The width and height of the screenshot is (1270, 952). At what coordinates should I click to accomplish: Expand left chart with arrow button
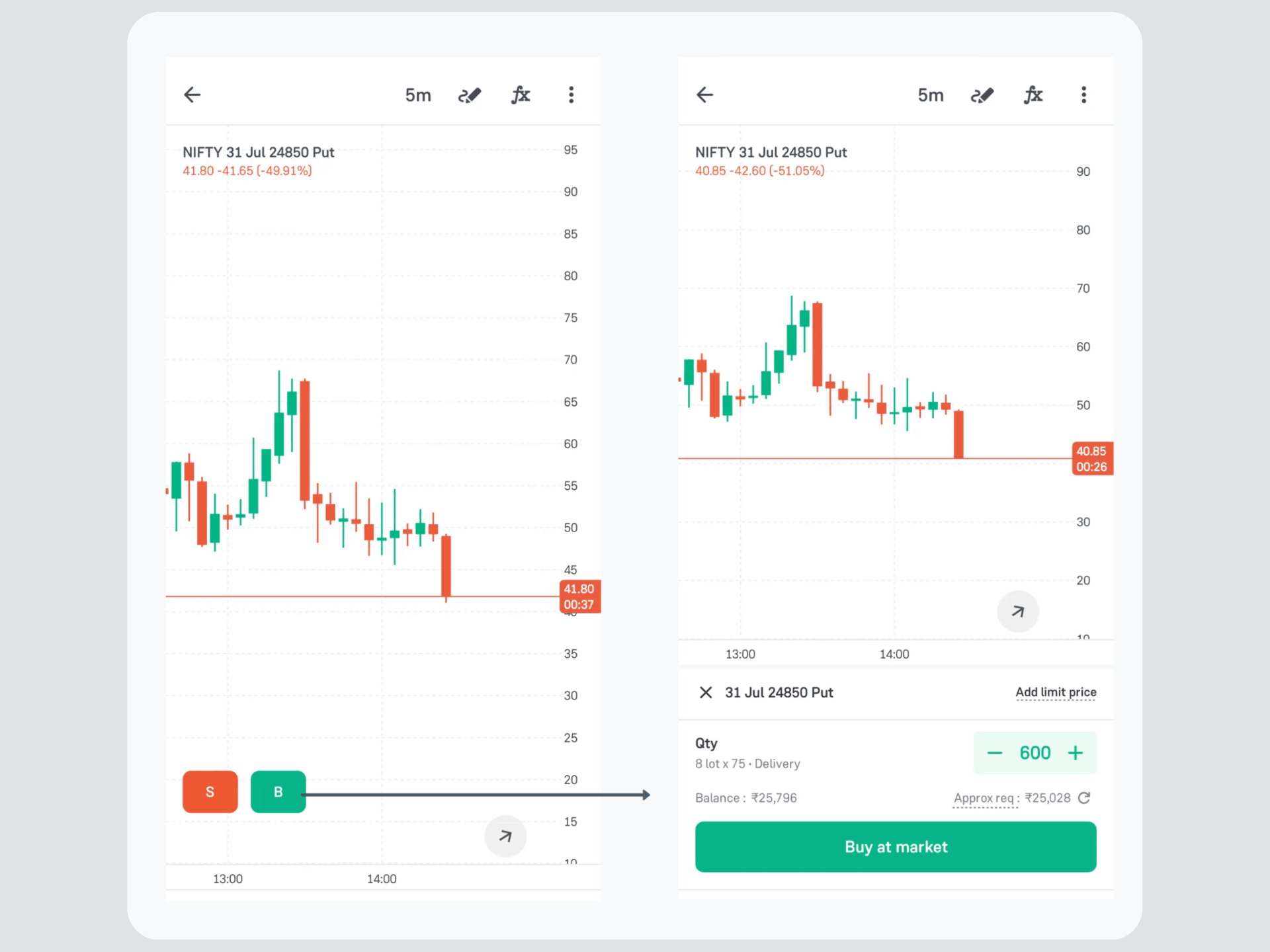pos(505,836)
